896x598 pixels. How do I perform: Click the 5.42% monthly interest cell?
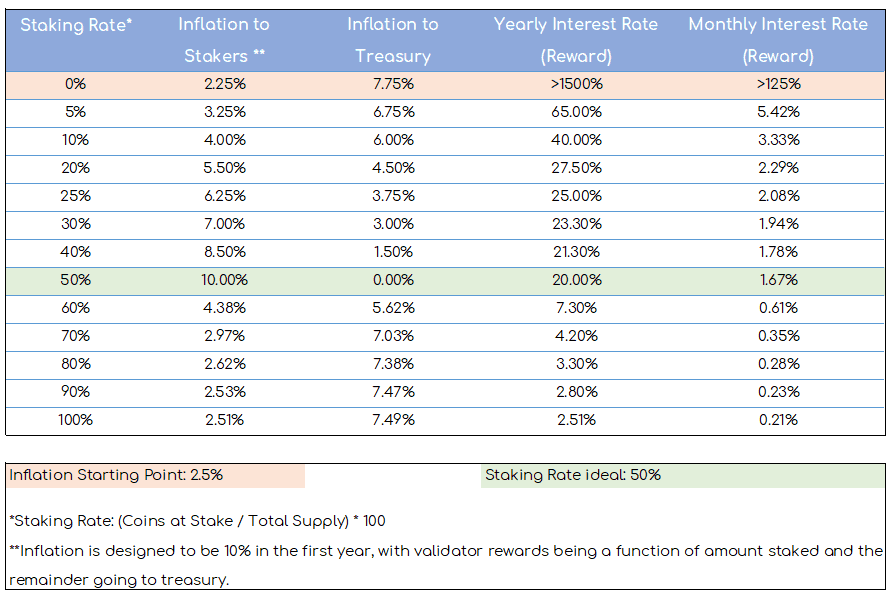tap(778, 112)
